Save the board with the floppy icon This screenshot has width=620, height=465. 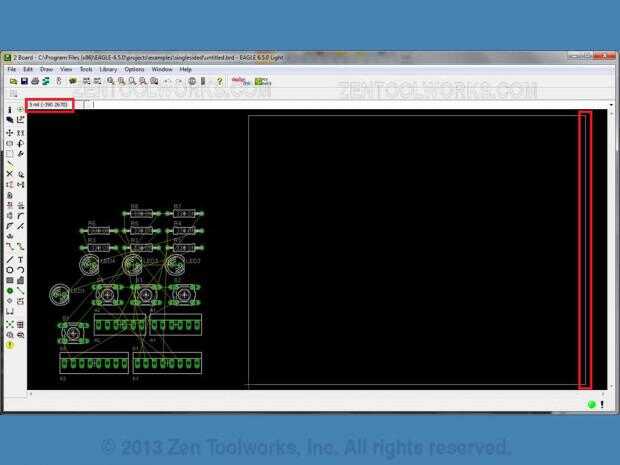point(24,81)
